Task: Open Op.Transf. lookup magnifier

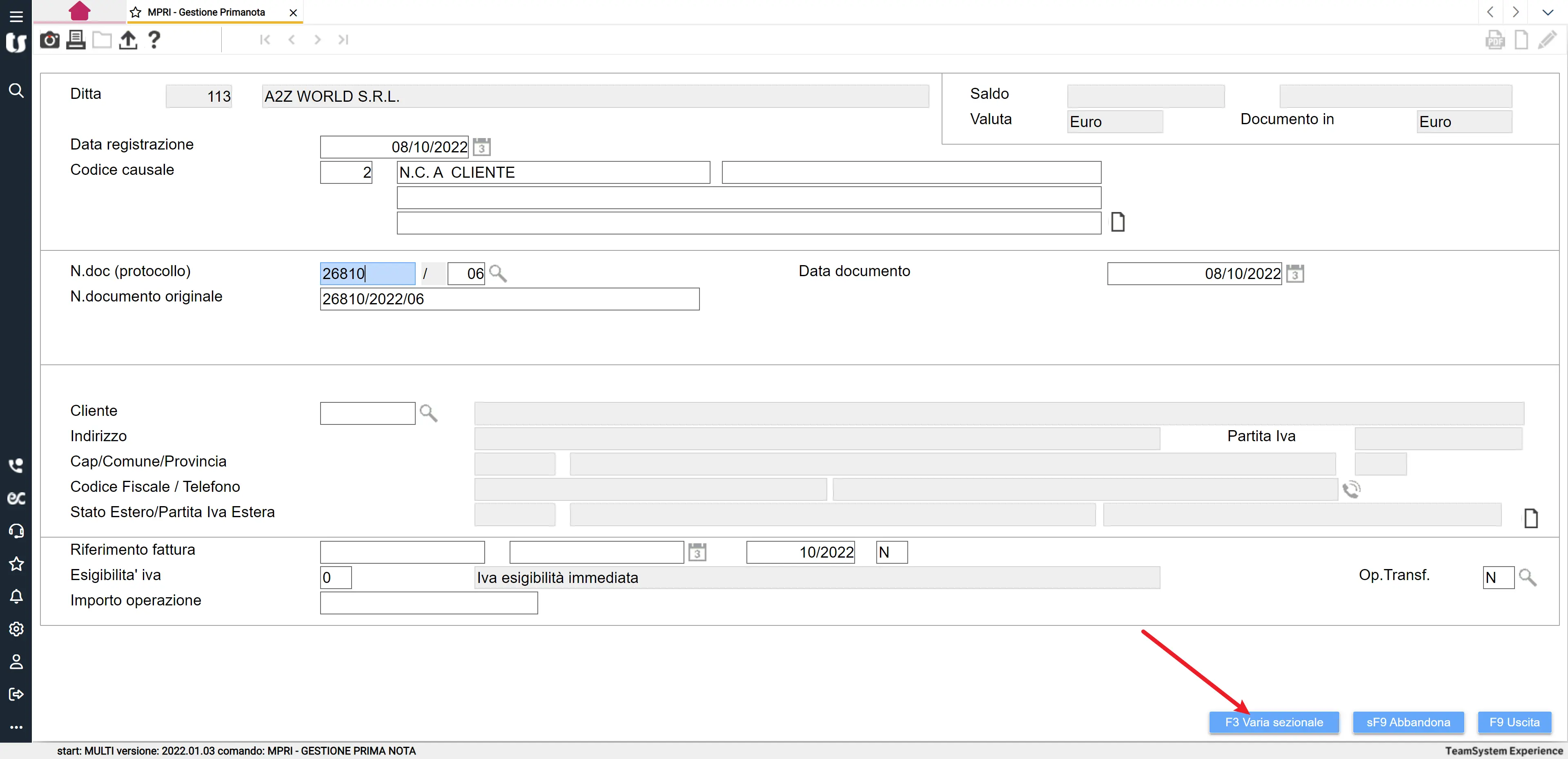Action: coord(1528,577)
